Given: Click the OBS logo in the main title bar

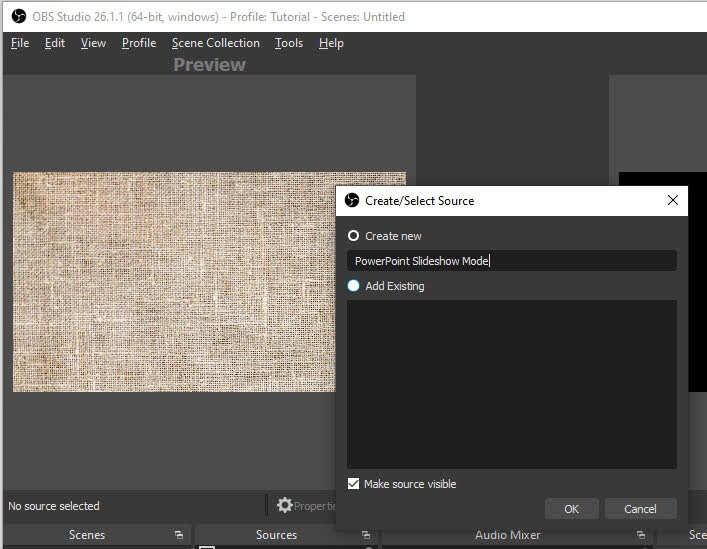Looking at the screenshot, I should (18, 16).
